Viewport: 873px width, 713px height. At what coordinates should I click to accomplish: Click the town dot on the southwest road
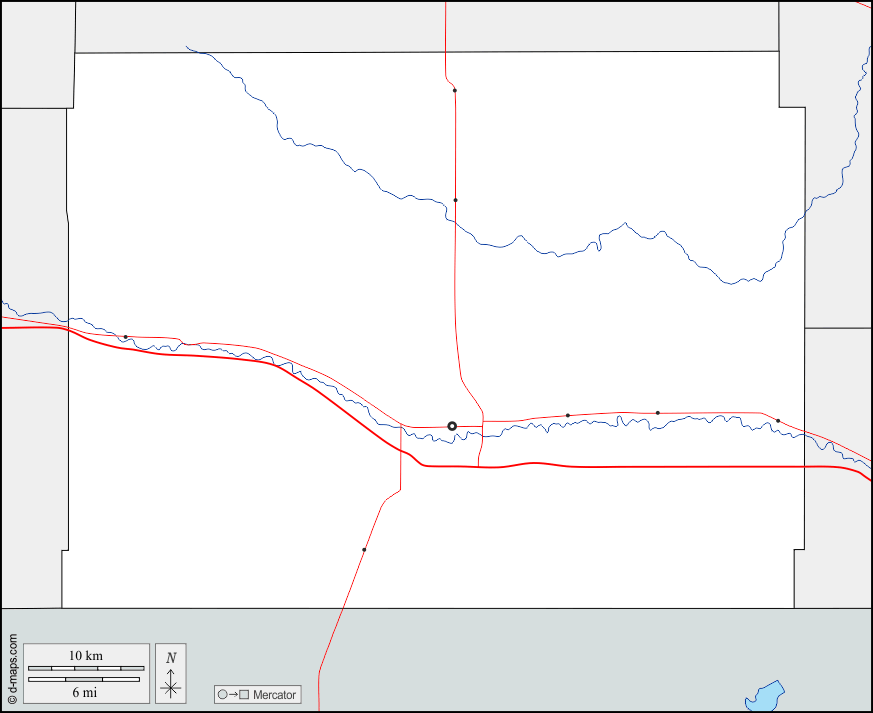point(364,549)
